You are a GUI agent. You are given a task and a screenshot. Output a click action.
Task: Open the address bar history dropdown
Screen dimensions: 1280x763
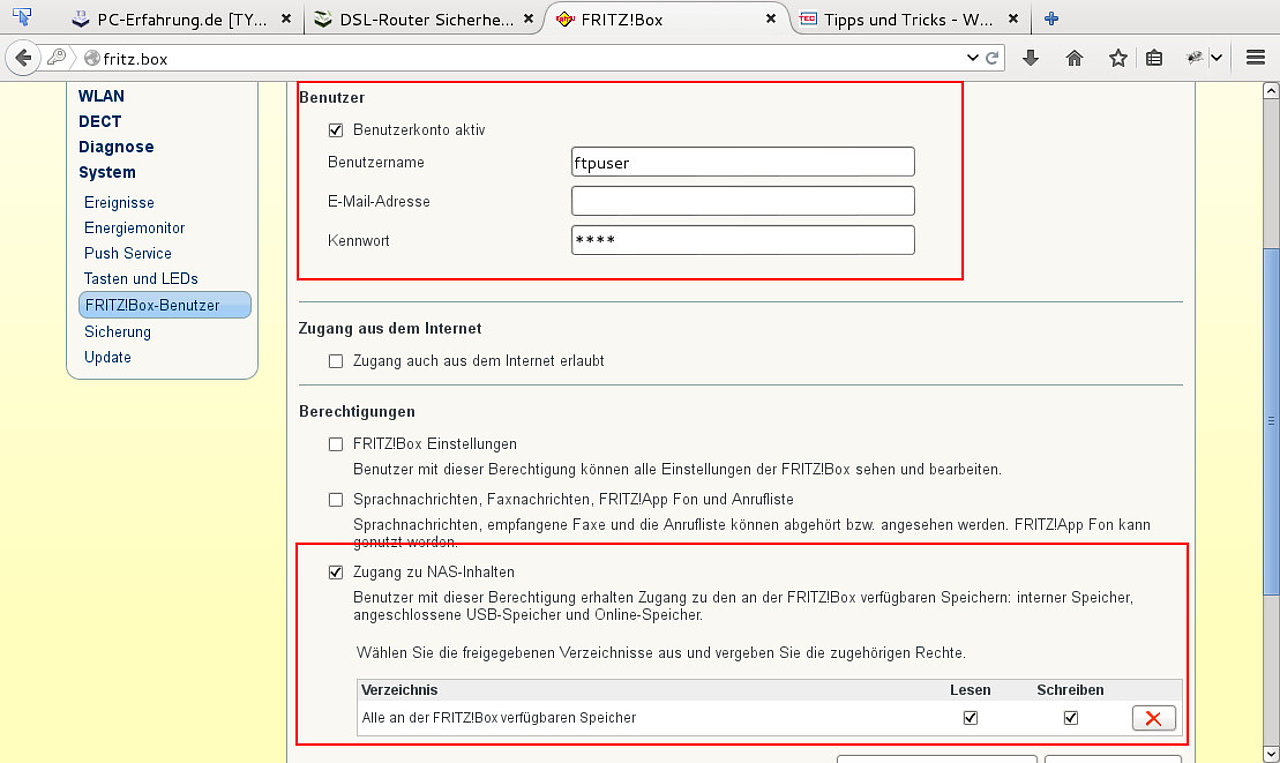point(972,58)
